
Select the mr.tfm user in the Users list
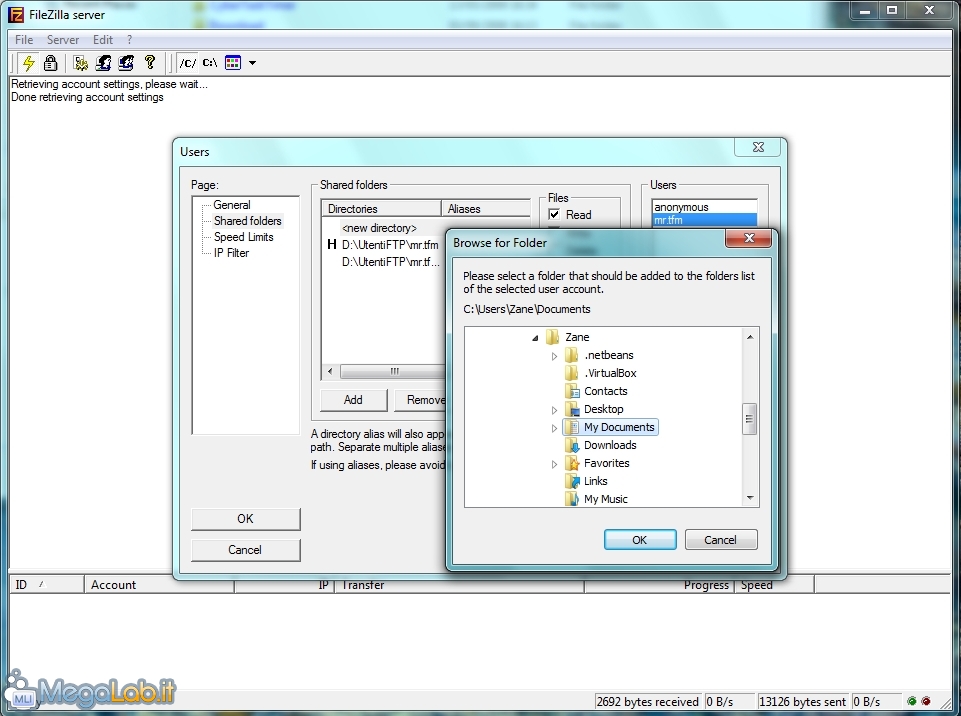click(x=704, y=220)
